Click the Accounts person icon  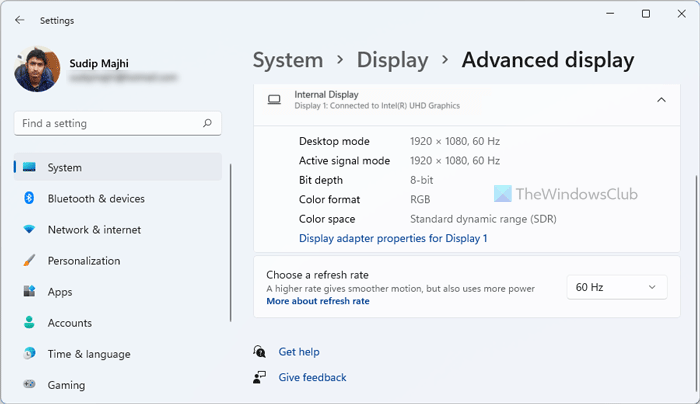point(29,323)
